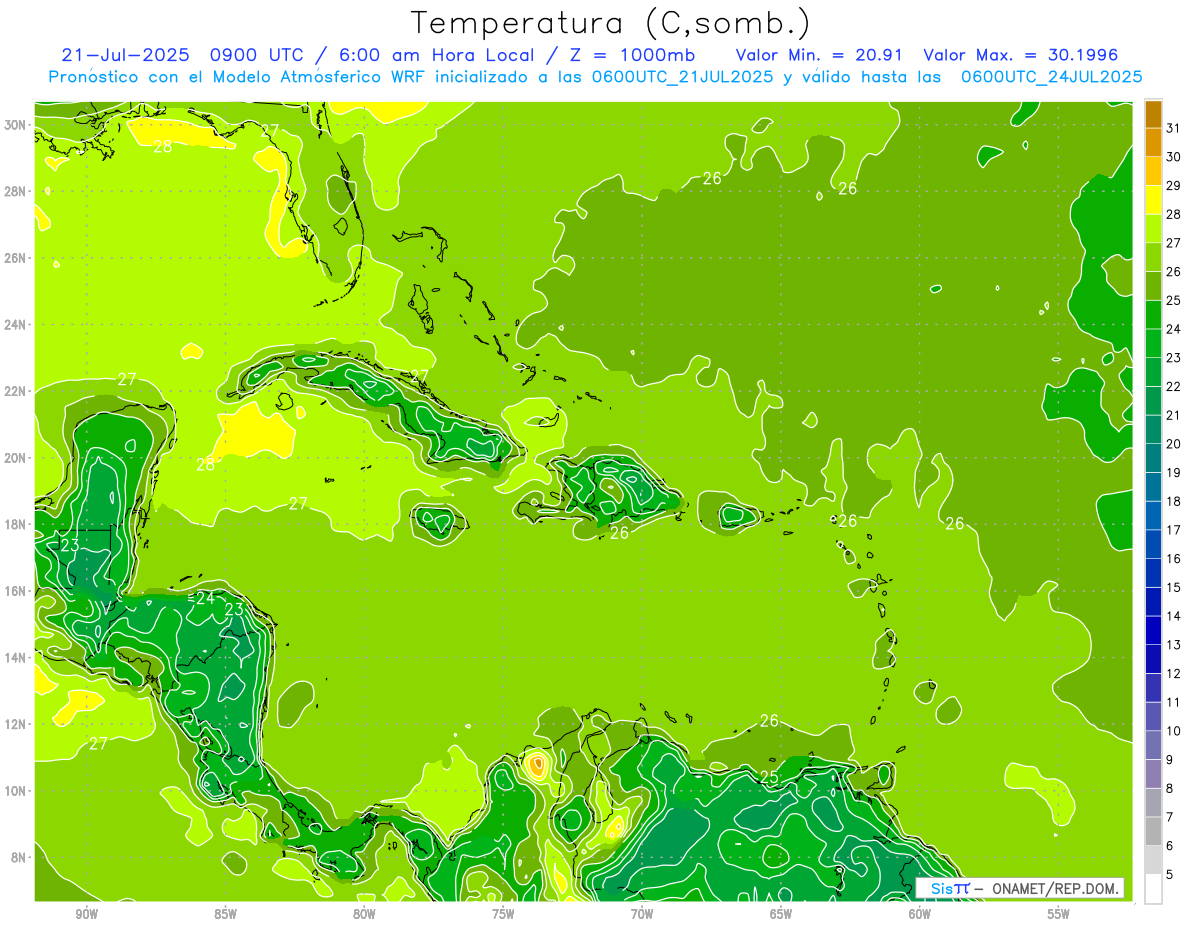This screenshot has height=927, width=1200.
Task: Click the legend value 30
Action: pos(1174,157)
